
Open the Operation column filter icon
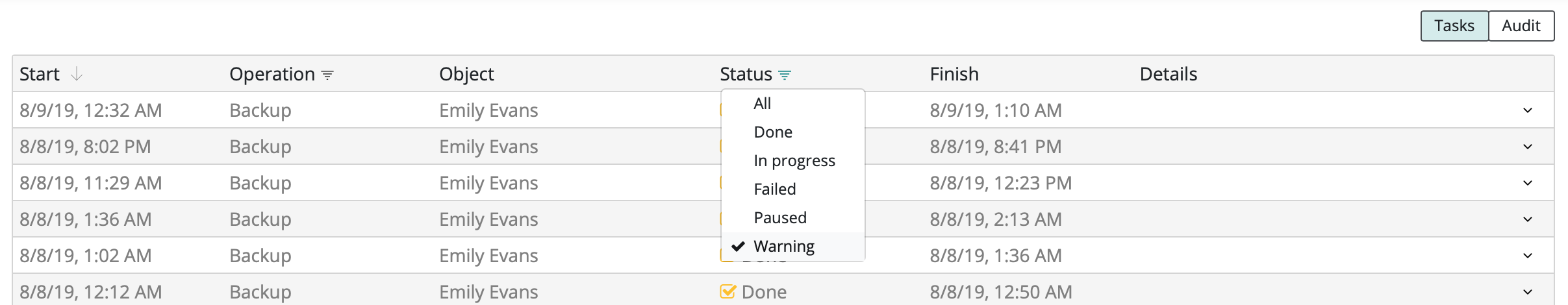[328, 75]
